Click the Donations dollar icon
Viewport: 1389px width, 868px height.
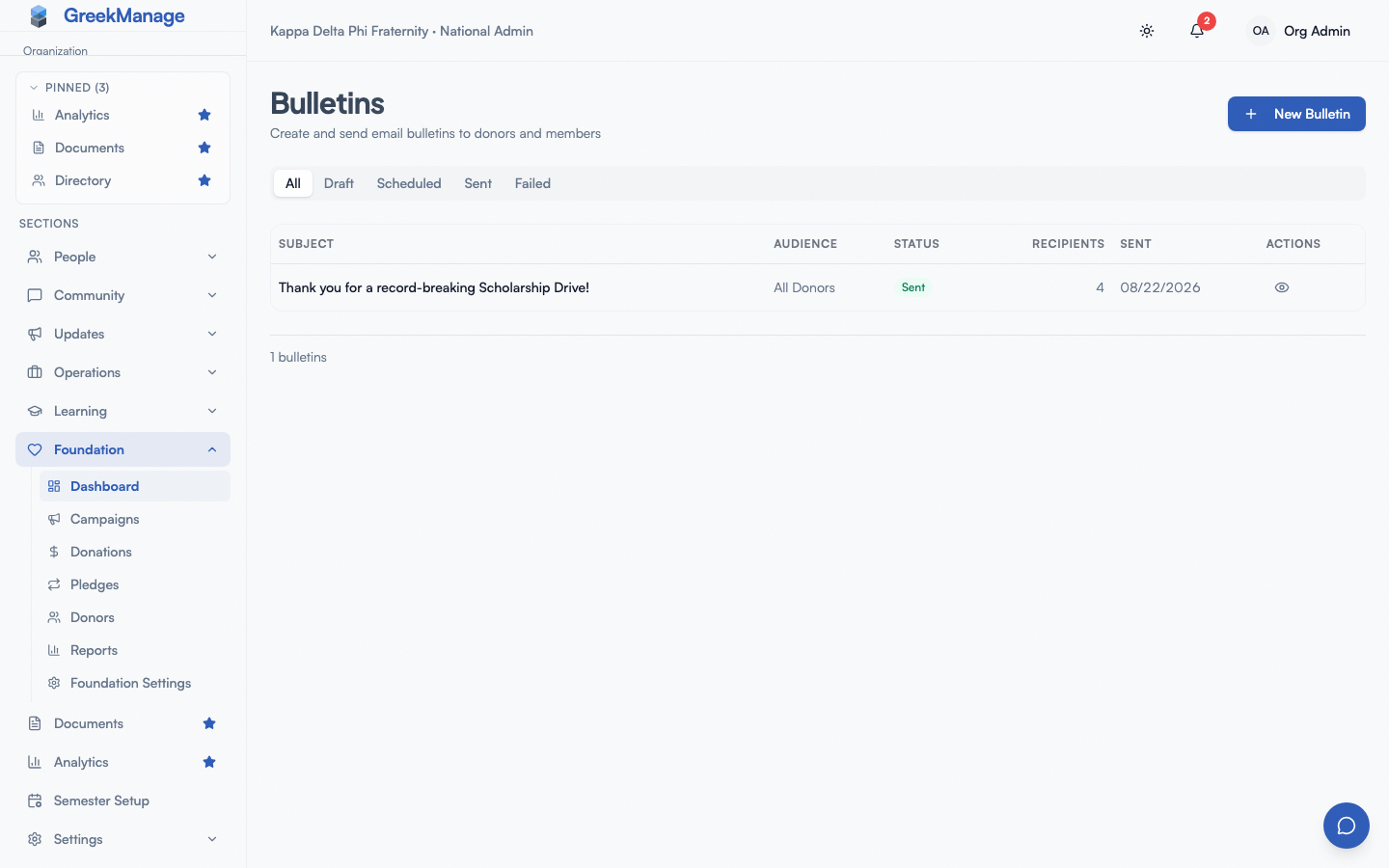click(54, 552)
